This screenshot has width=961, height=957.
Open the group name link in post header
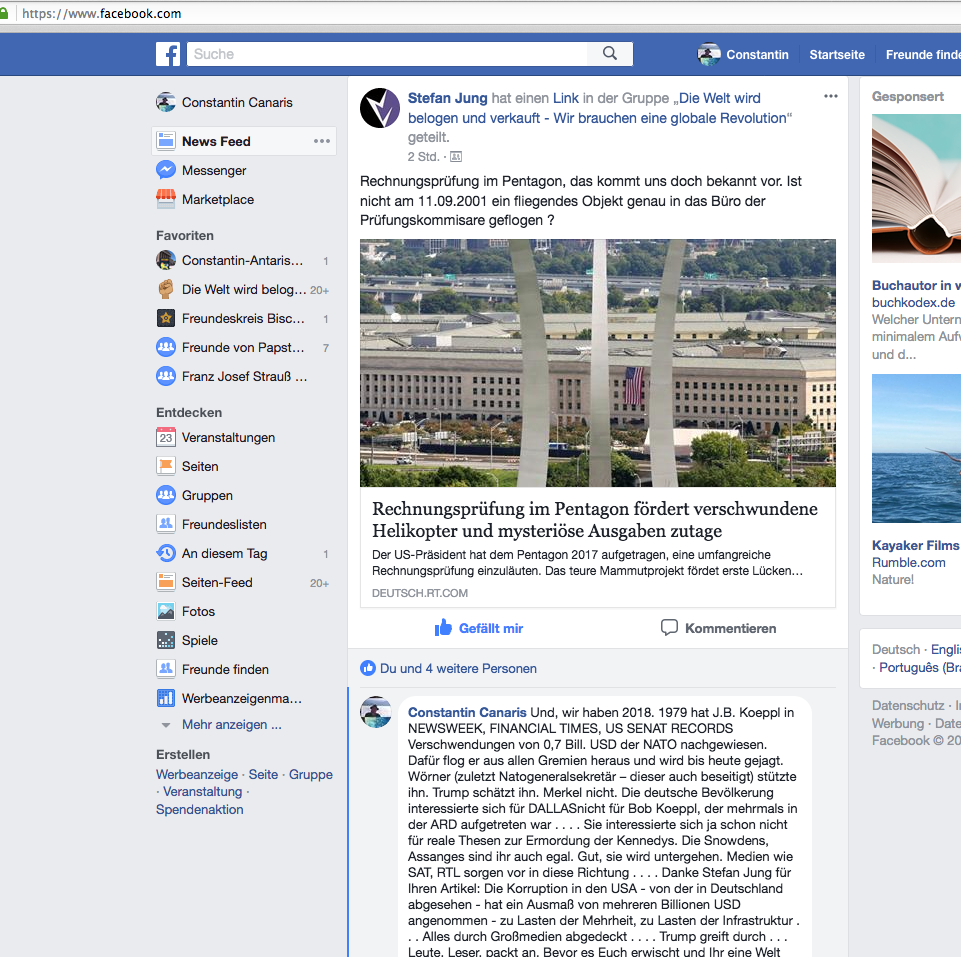pyautogui.click(x=600, y=108)
